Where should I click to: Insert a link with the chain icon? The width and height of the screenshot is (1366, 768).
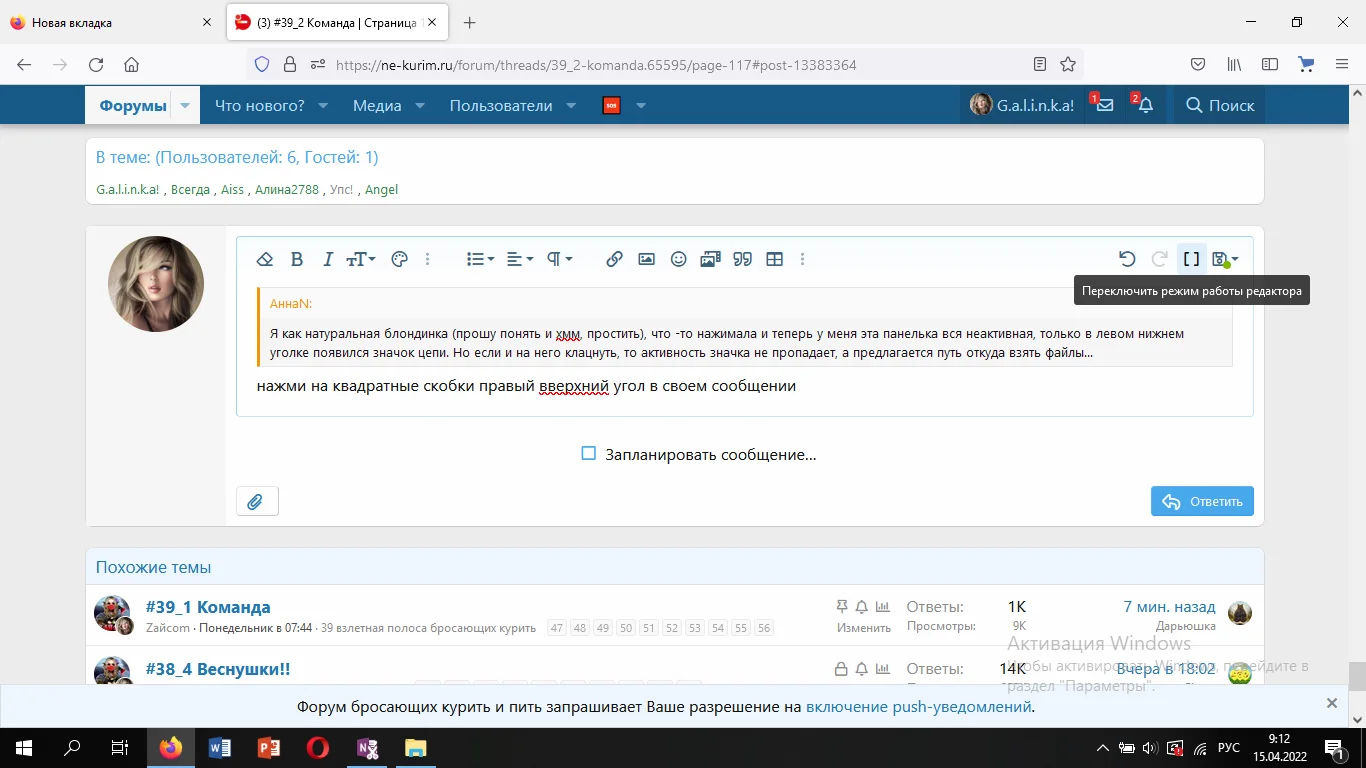coord(614,259)
